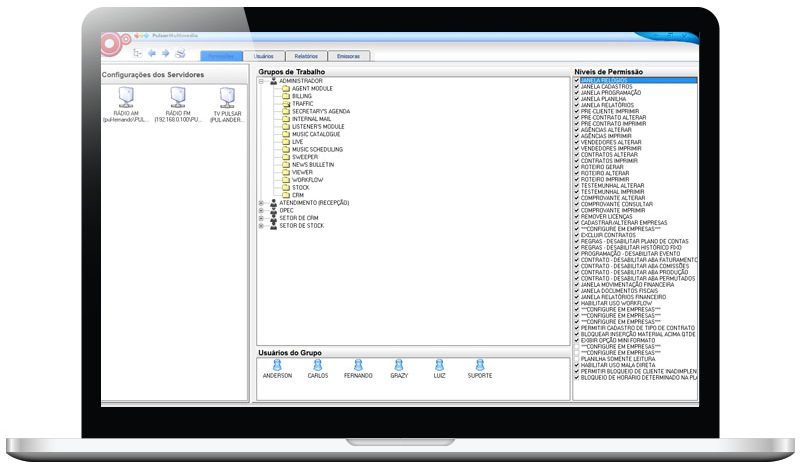
Task: Click the forward arrow in the toolbar
Action: coord(165,53)
